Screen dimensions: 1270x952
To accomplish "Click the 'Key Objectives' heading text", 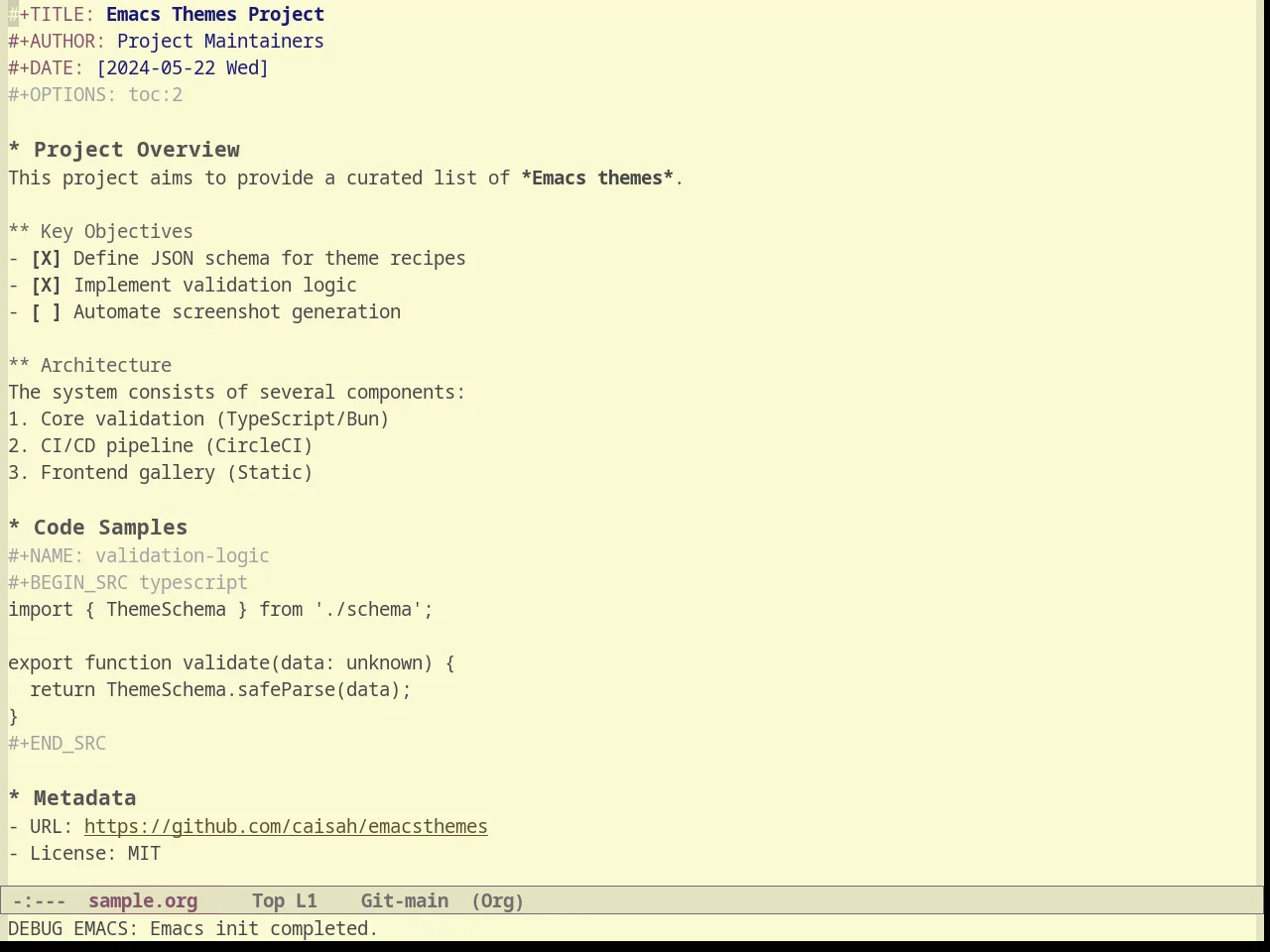I will [117, 232].
